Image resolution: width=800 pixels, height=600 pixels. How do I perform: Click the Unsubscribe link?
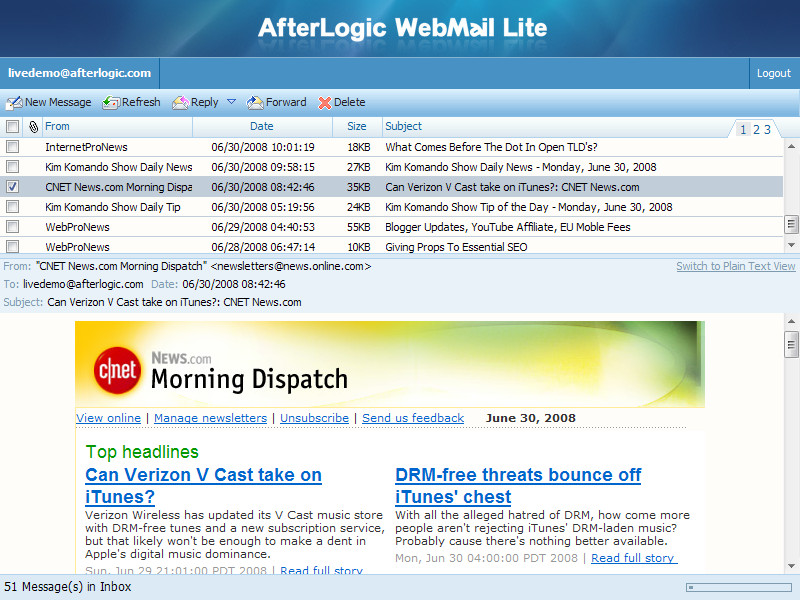[314, 418]
